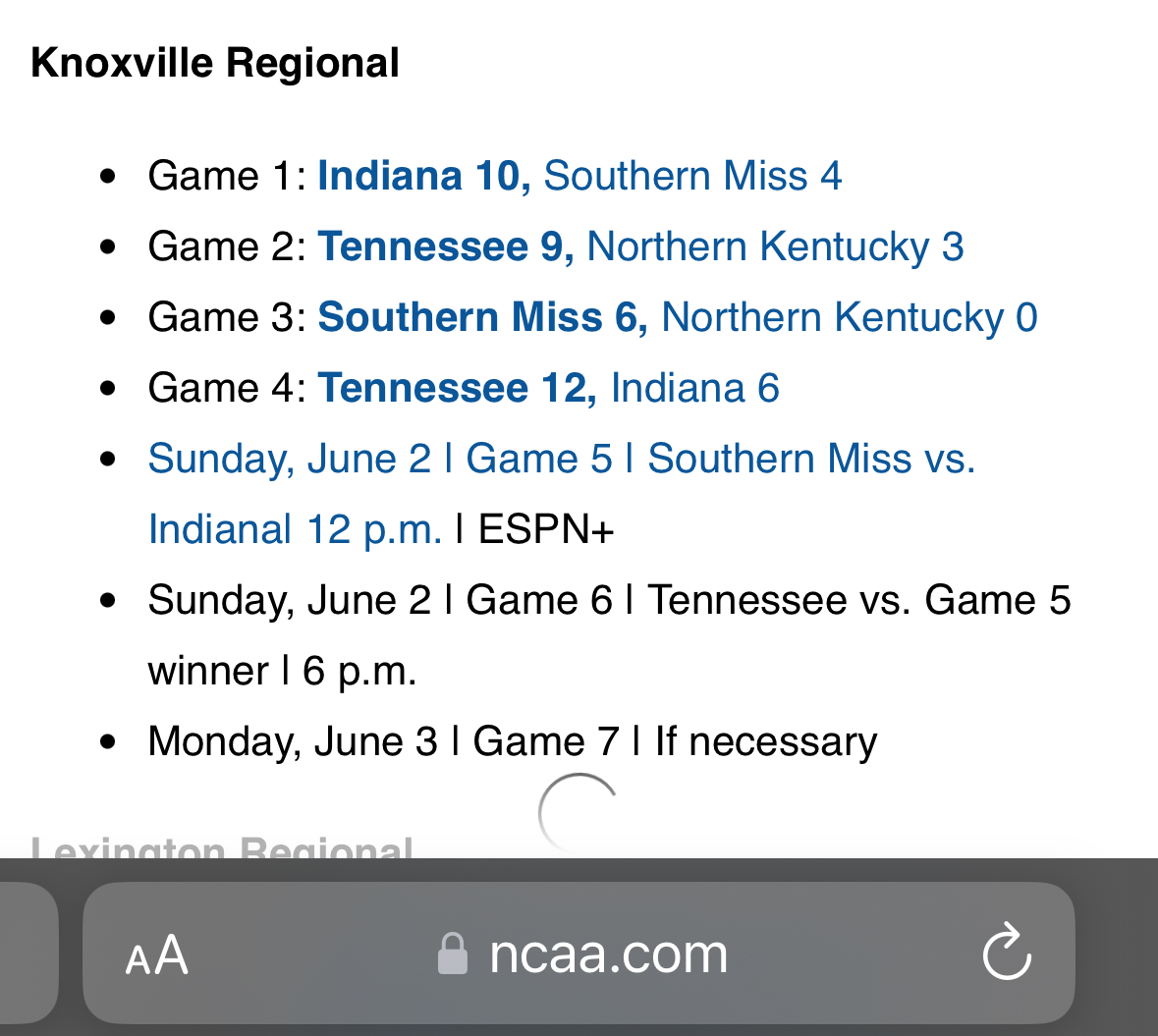The height and width of the screenshot is (1036, 1158).
Task: Tap the Game 7 If necessary line
Action: point(512,741)
